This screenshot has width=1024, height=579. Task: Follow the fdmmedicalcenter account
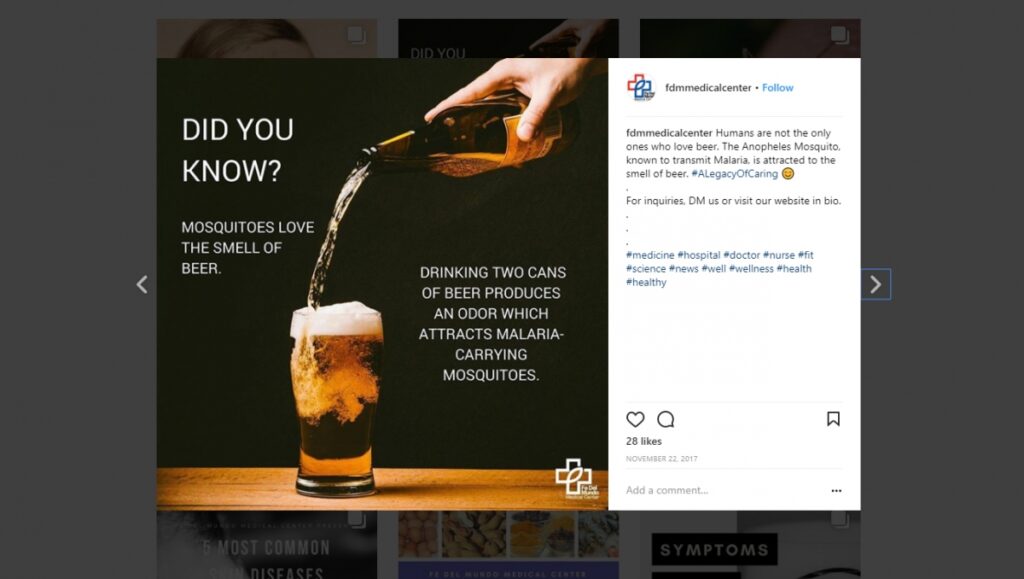(777, 87)
